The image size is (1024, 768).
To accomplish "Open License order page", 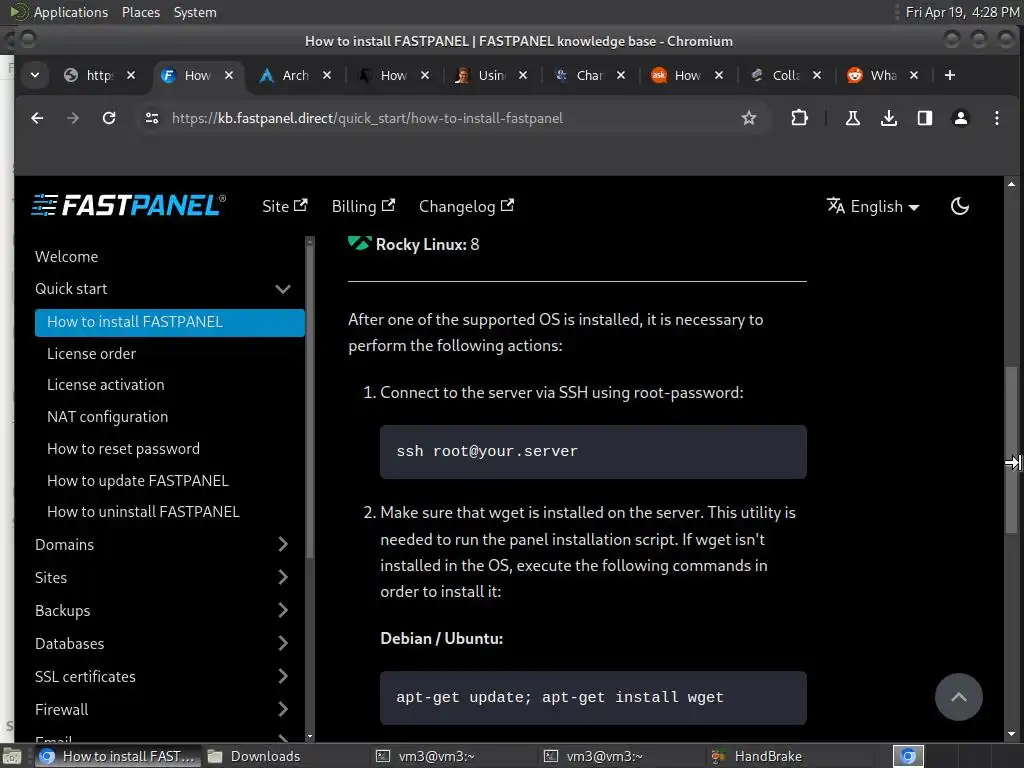I will click(x=91, y=353).
